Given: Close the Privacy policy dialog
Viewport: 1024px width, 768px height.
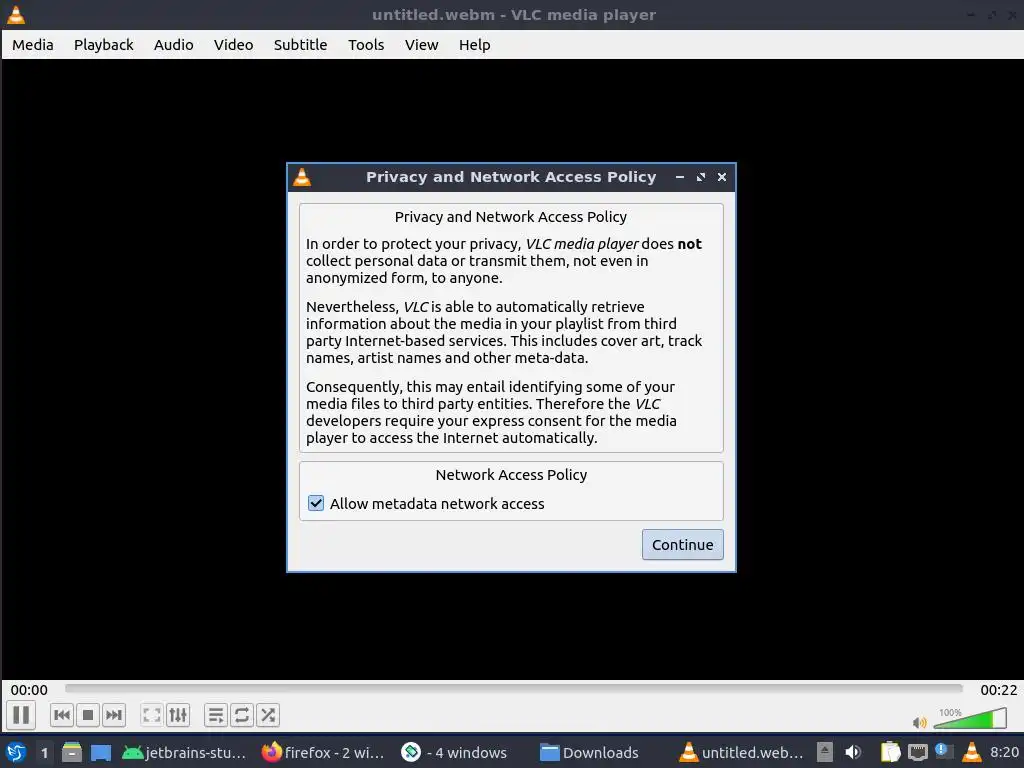Looking at the screenshot, I should (x=722, y=177).
